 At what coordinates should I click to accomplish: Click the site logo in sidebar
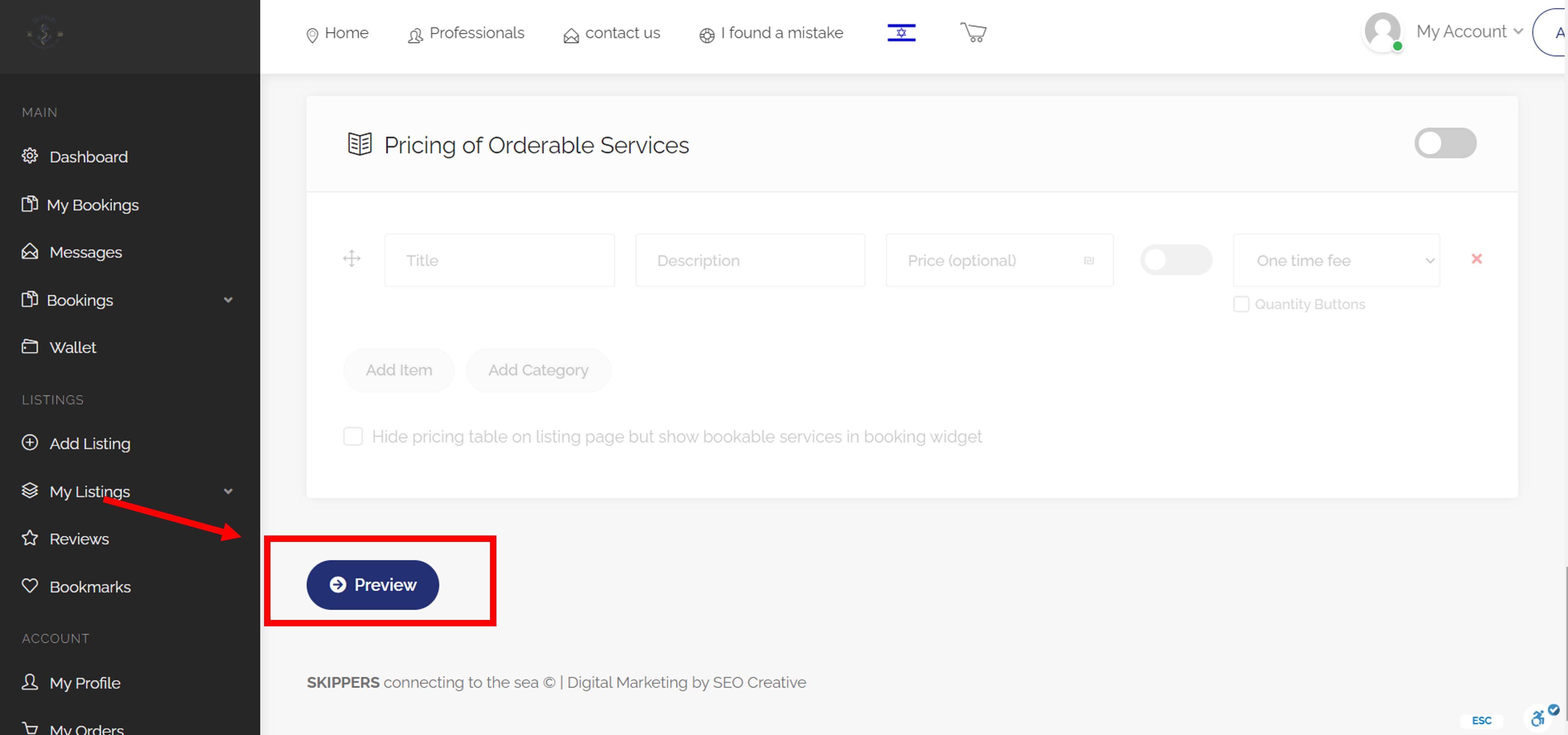tap(45, 32)
